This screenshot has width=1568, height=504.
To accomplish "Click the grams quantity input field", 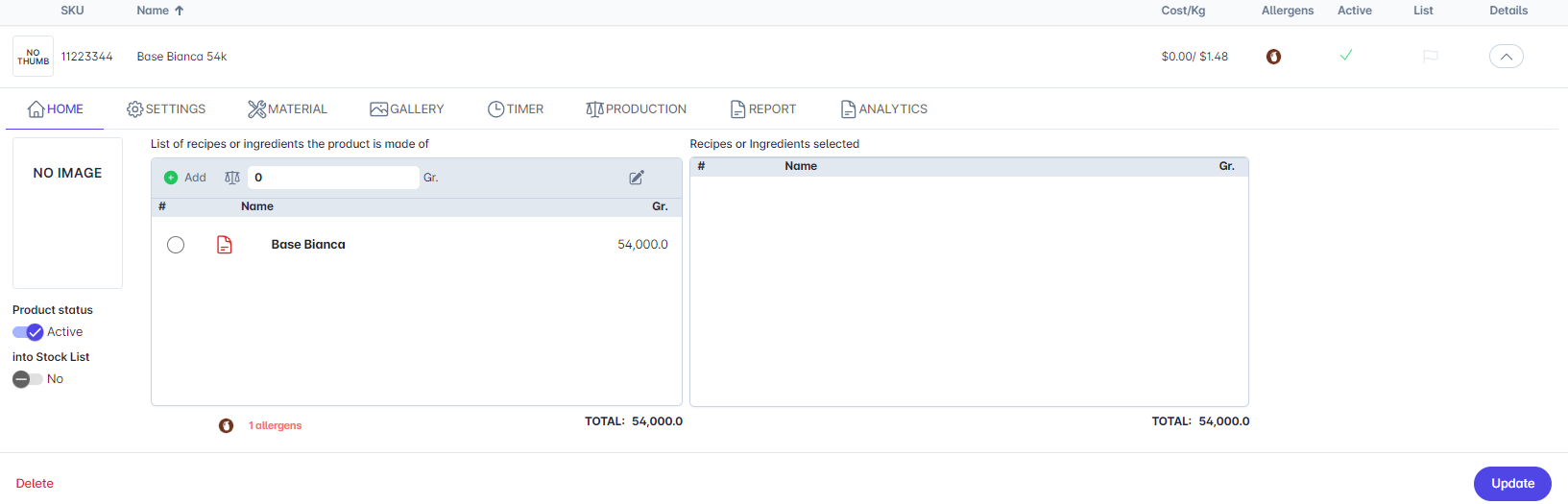I will point(333,178).
